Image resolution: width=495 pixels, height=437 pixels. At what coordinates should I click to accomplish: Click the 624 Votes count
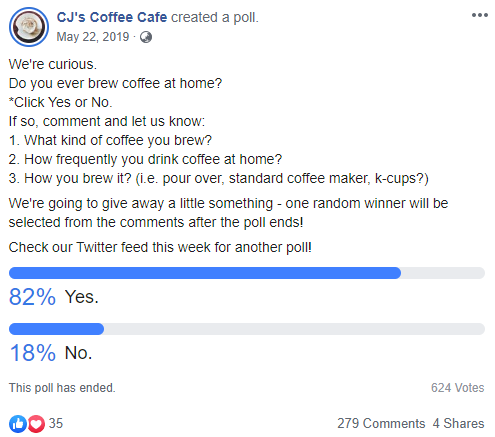(x=457, y=388)
